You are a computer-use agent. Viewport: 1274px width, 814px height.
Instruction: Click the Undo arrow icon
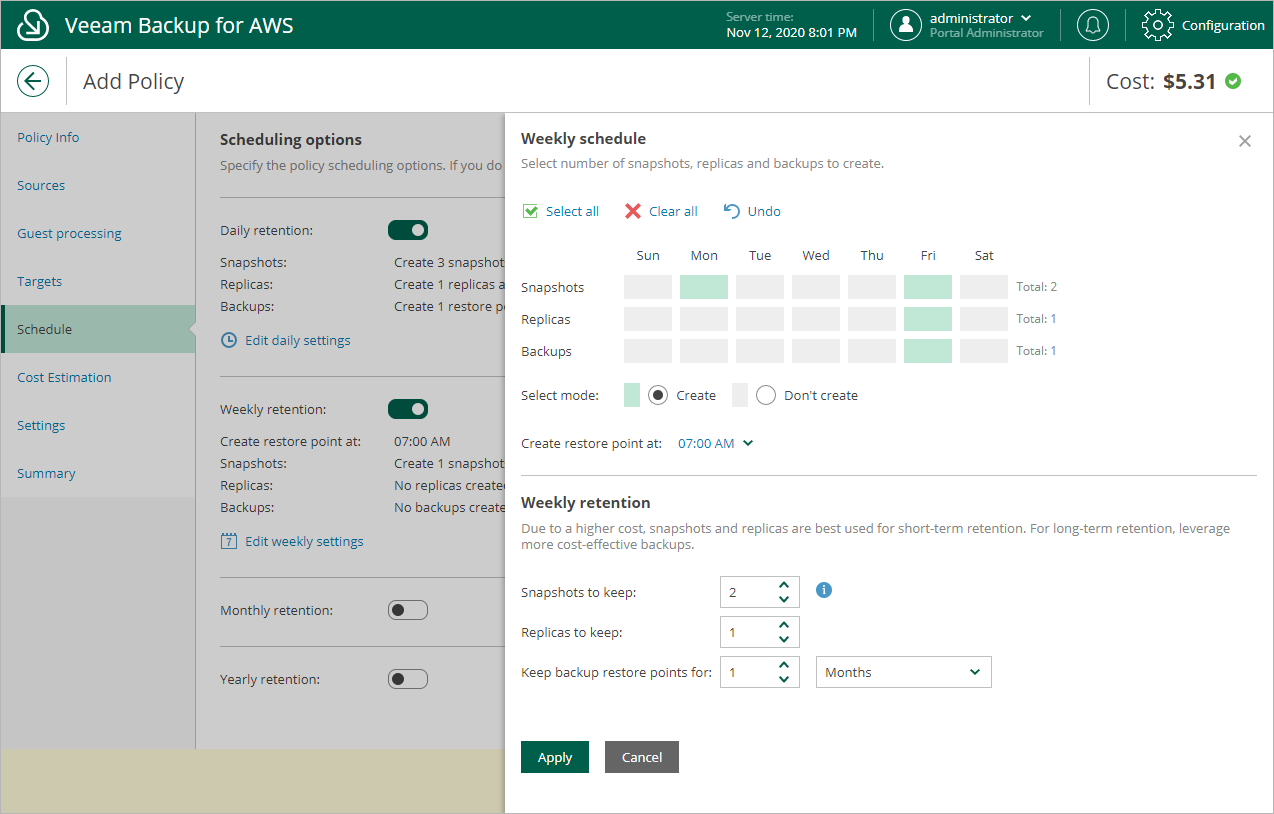[731, 211]
